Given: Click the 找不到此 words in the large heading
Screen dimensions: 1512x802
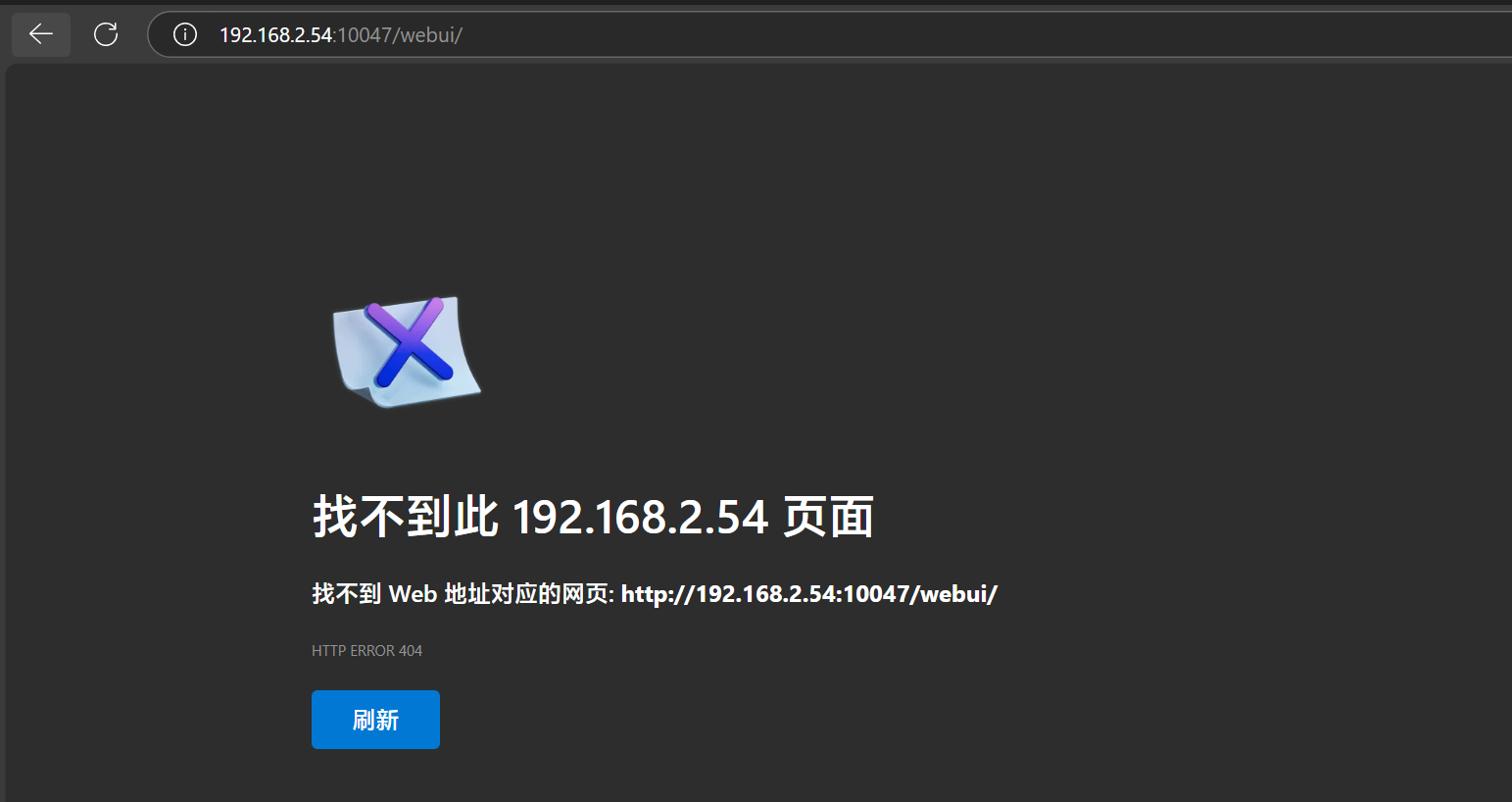Looking at the screenshot, I should pos(406,517).
